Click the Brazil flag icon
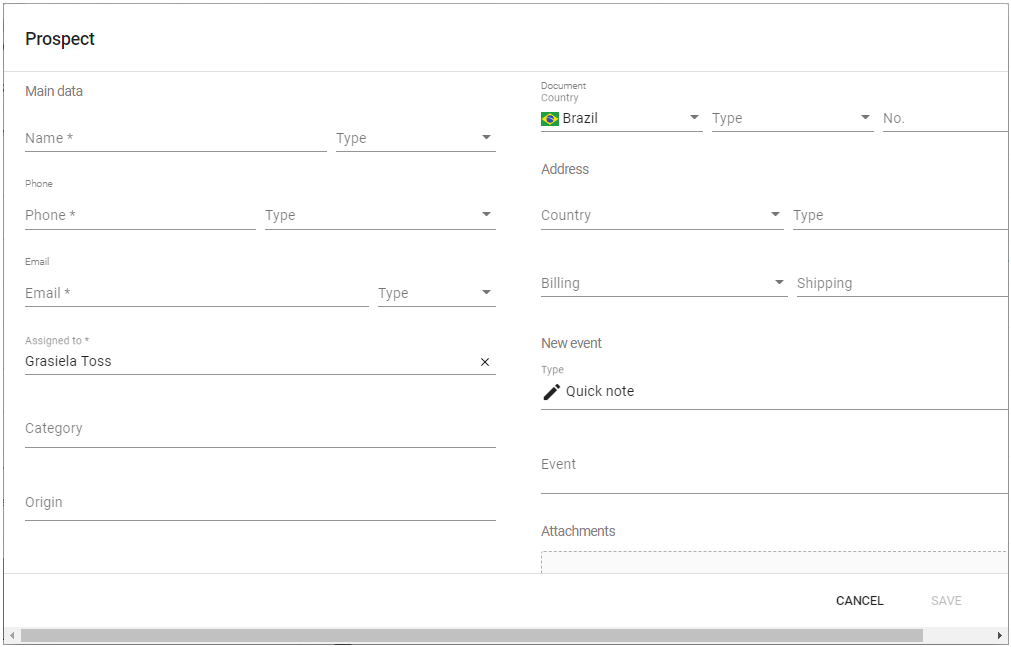This screenshot has height=647, width=1011. point(550,119)
